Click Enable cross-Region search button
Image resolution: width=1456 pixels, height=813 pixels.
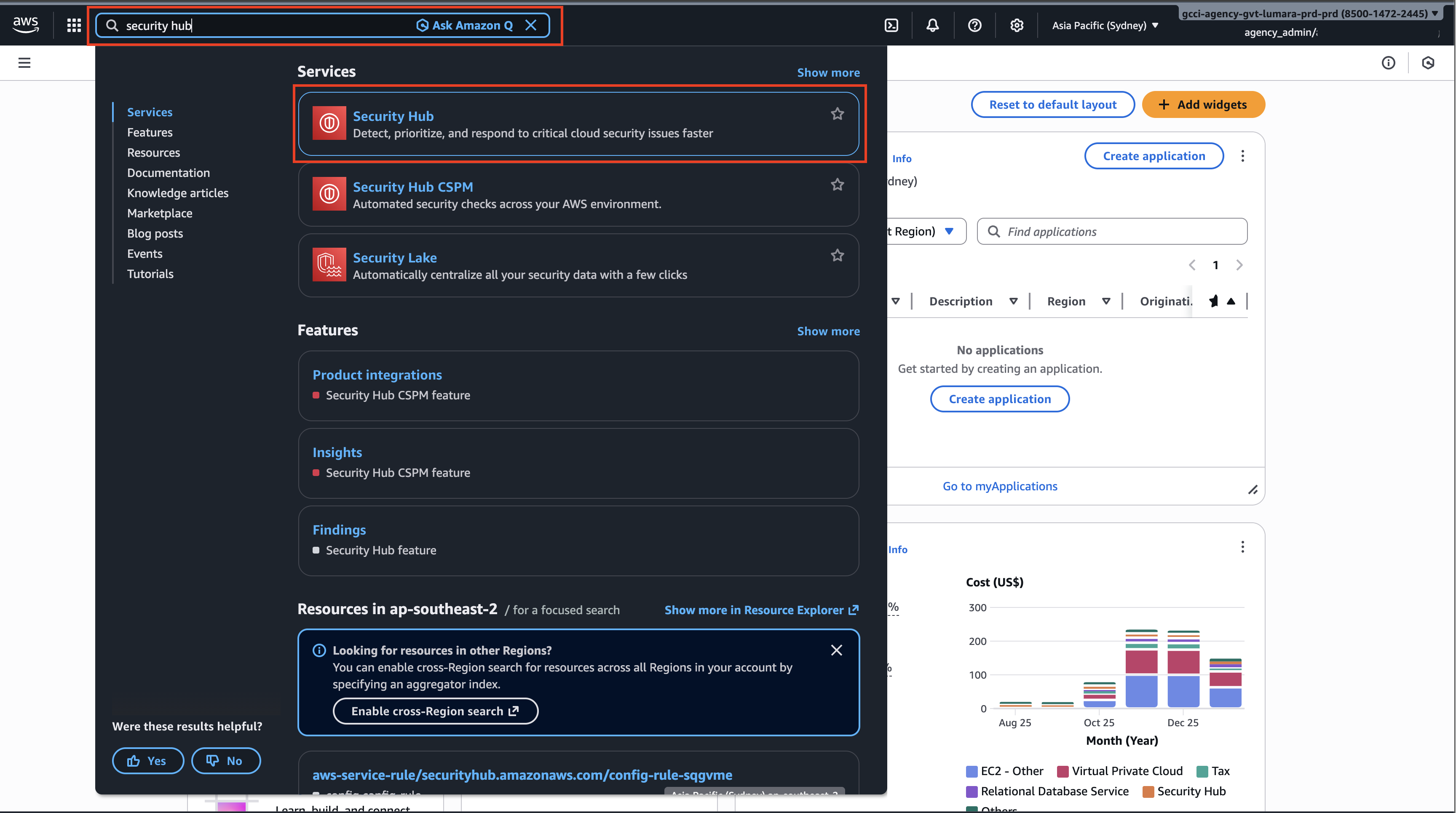point(435,711)
